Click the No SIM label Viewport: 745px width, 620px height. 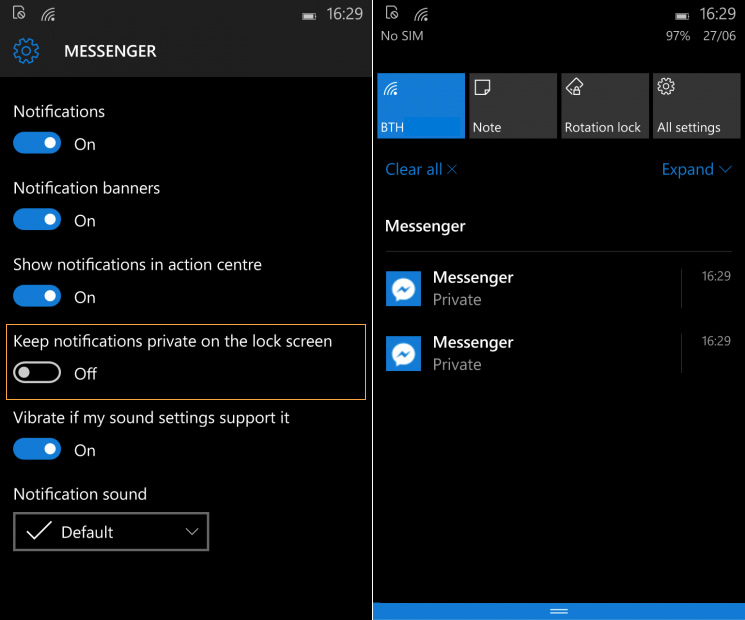[402, 36]
